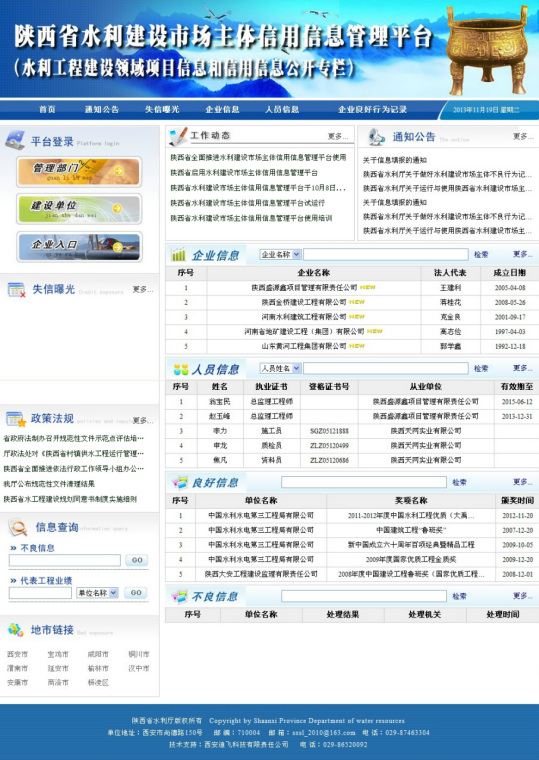Click 更多 link in 工作动态 panel

point(338,136)
